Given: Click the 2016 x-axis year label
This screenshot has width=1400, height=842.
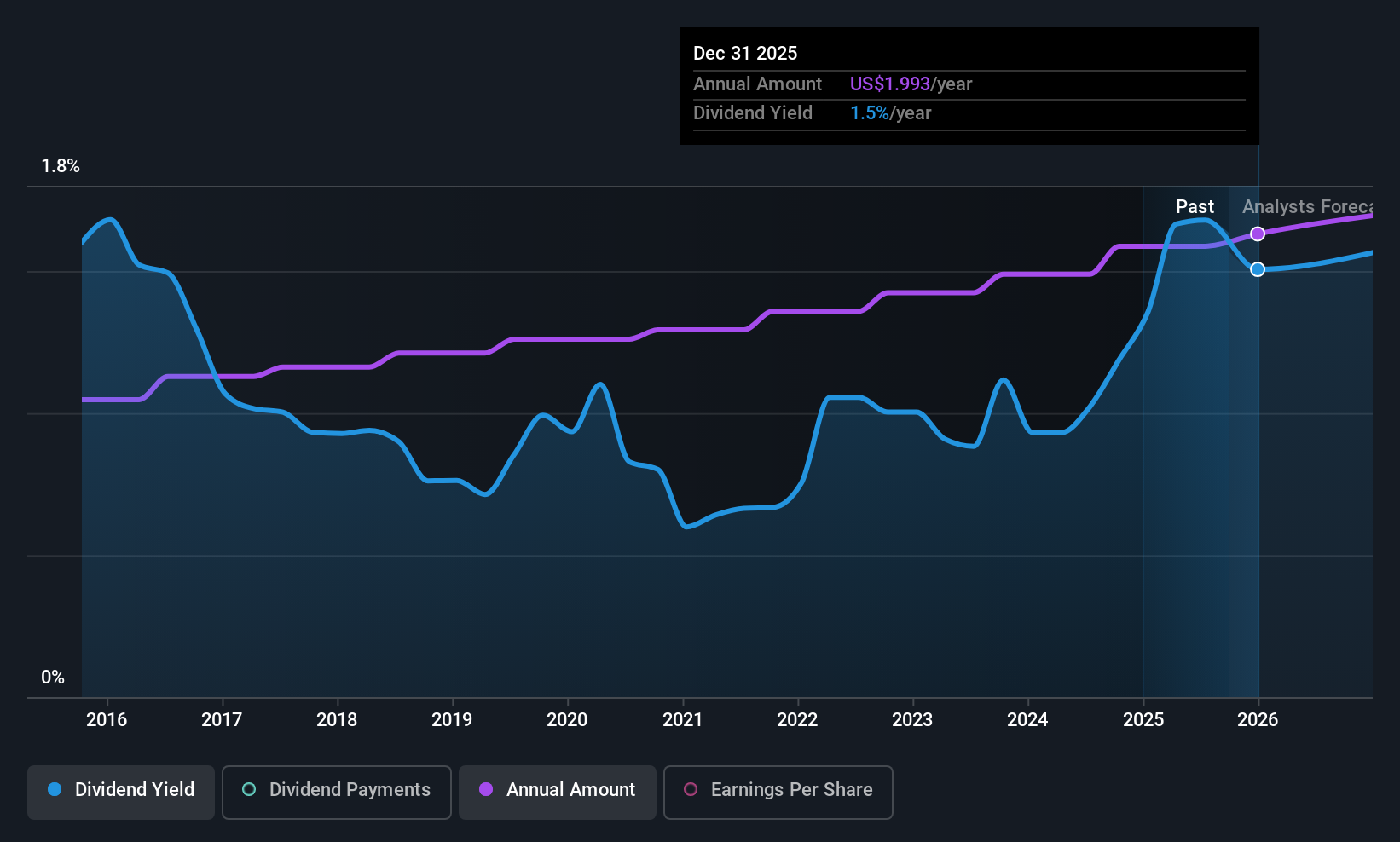Looking at the screenshot, I should click(x=107, y=720).
